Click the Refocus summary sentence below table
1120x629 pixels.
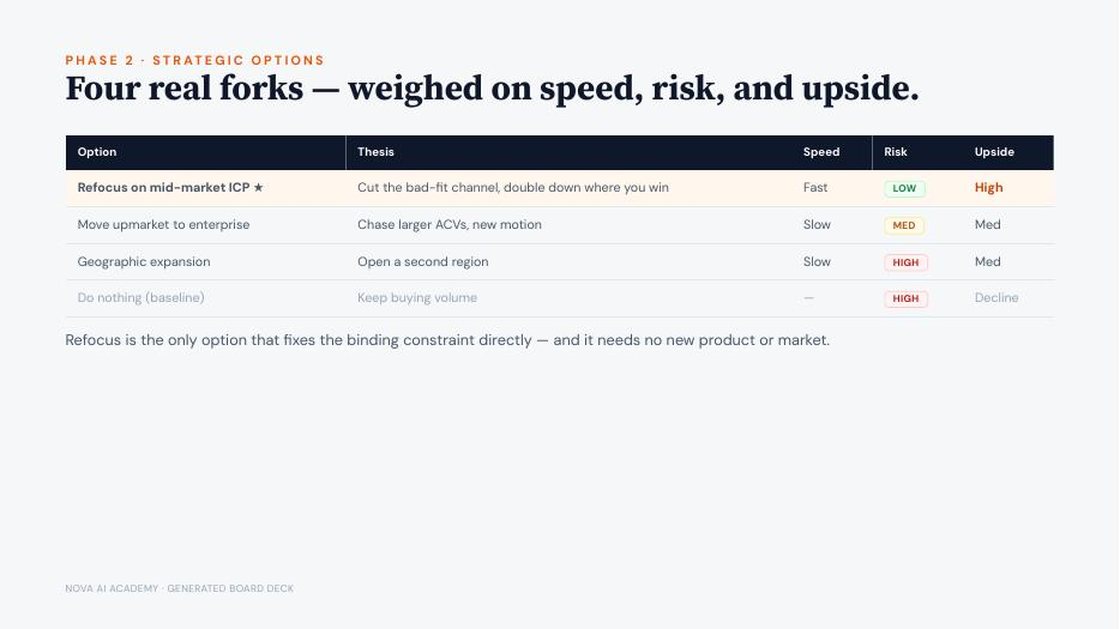tap(447, 341)
